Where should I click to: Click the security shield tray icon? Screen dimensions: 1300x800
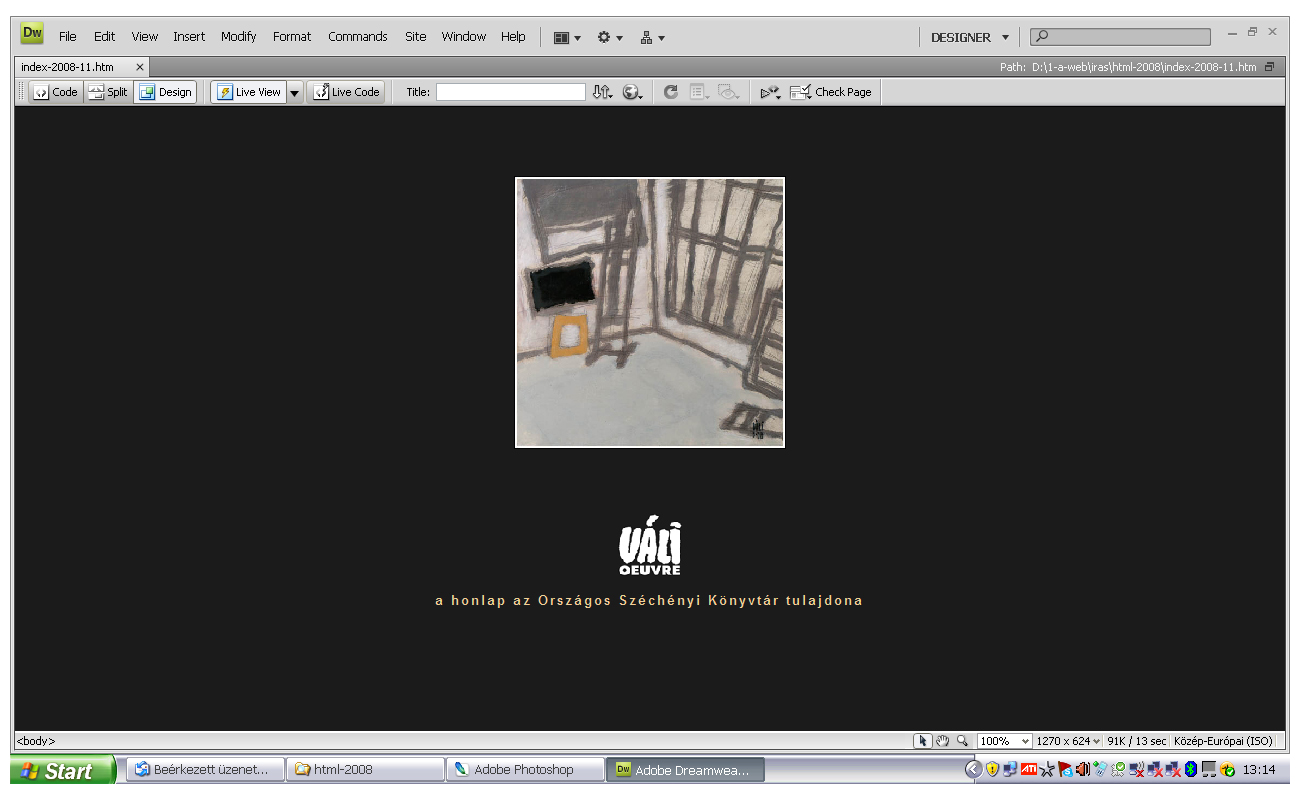992,769
